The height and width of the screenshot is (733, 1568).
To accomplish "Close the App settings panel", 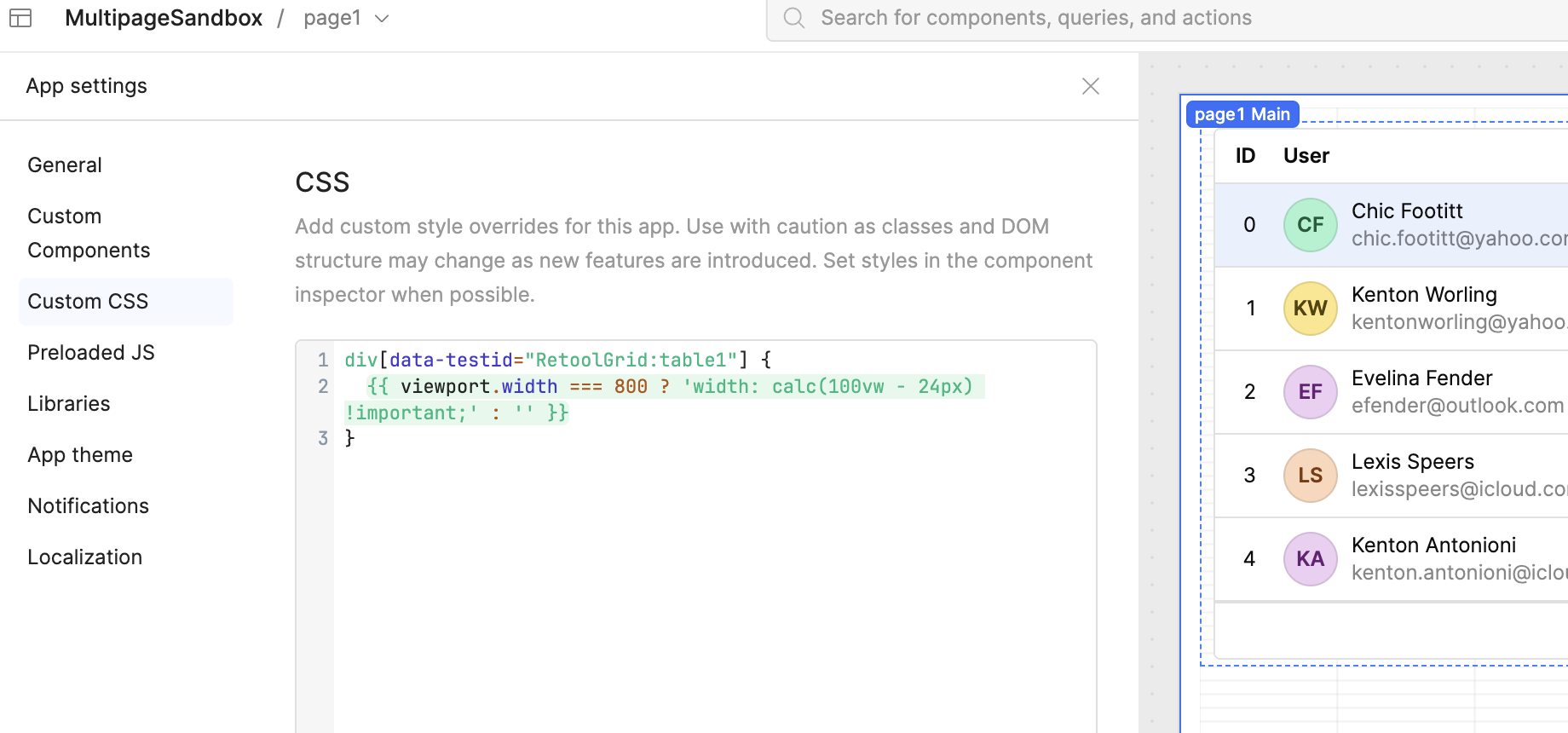I will (1090, 86).
